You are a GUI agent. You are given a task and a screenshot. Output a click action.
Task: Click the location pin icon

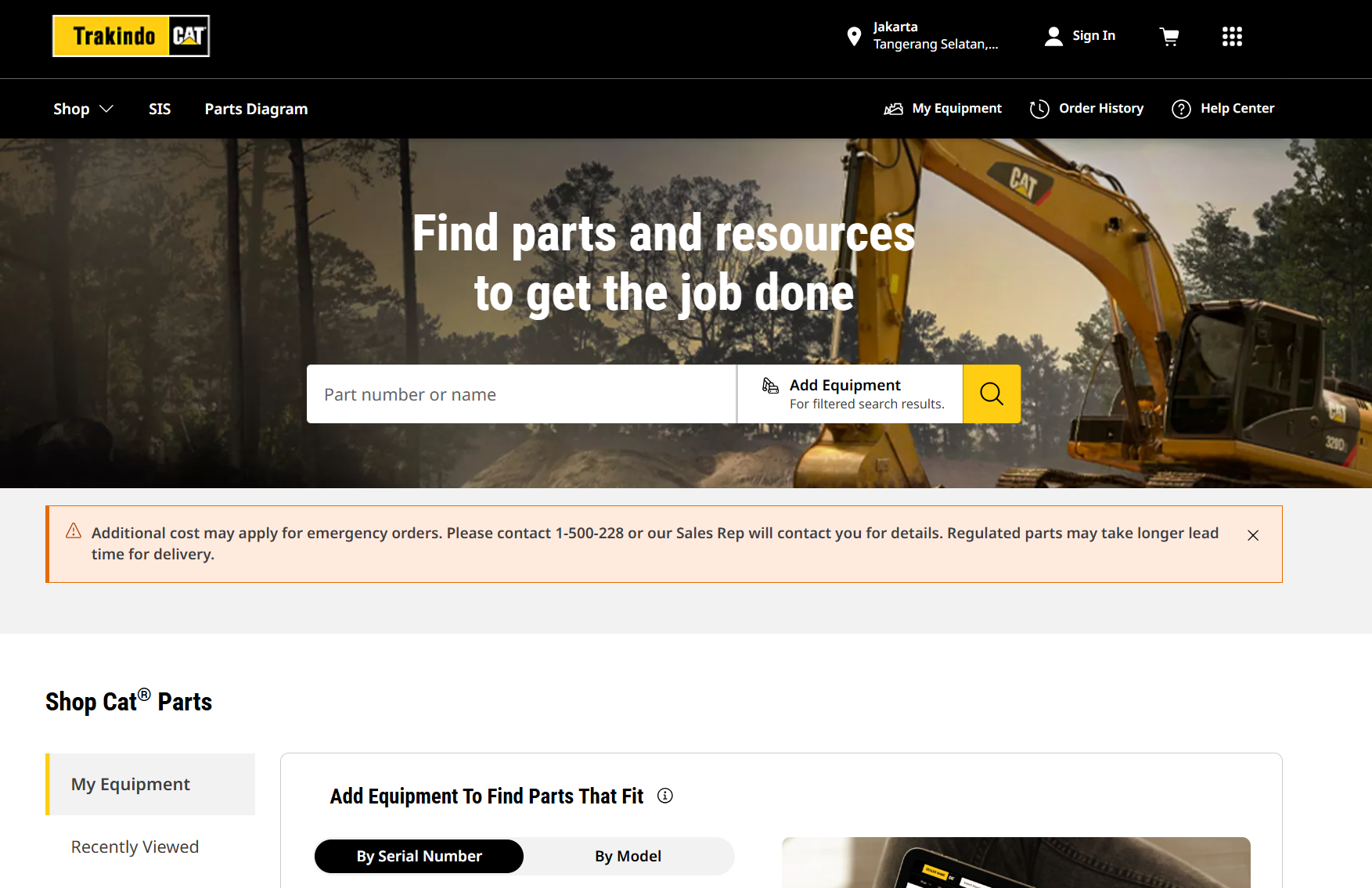click(x=854, y=36)
